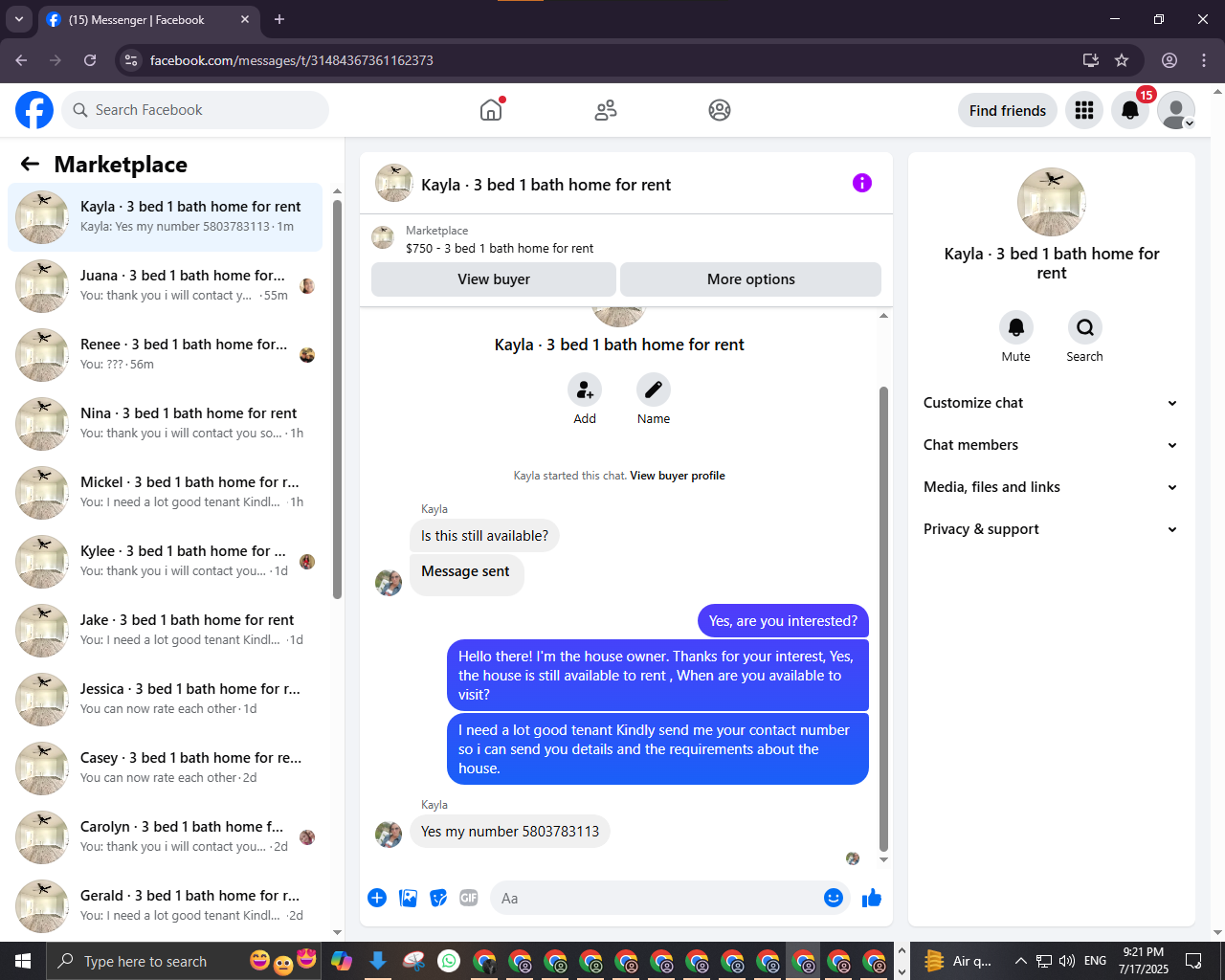The width and height of the screenshot is (1225, 980).
Task: Add people to the Kayla chat
Action: (x=585, y=390)
